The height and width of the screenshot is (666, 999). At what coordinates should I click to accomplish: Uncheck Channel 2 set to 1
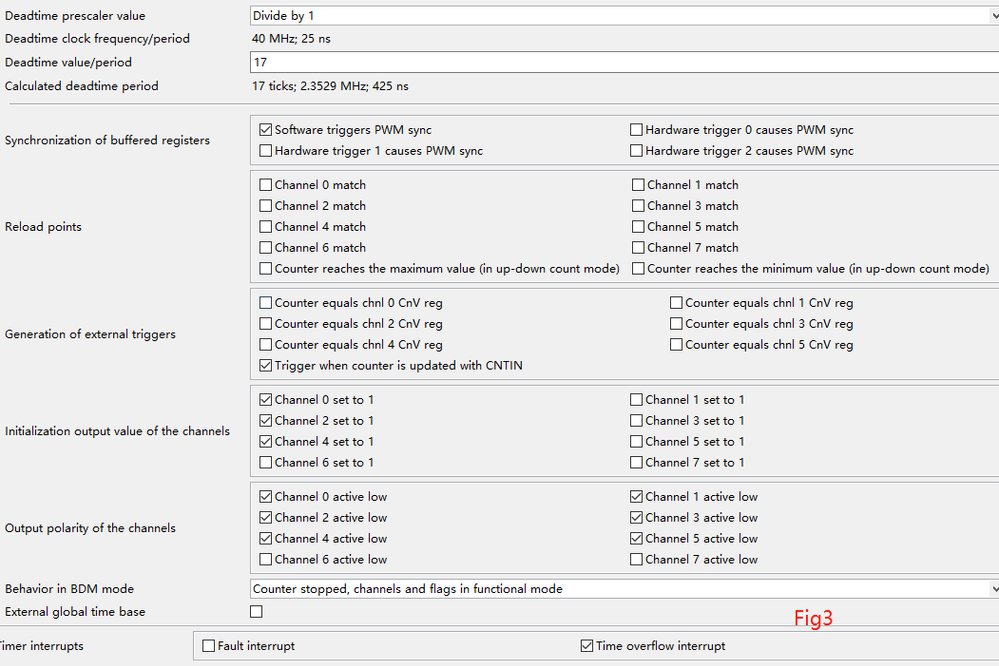click(266, 421)
